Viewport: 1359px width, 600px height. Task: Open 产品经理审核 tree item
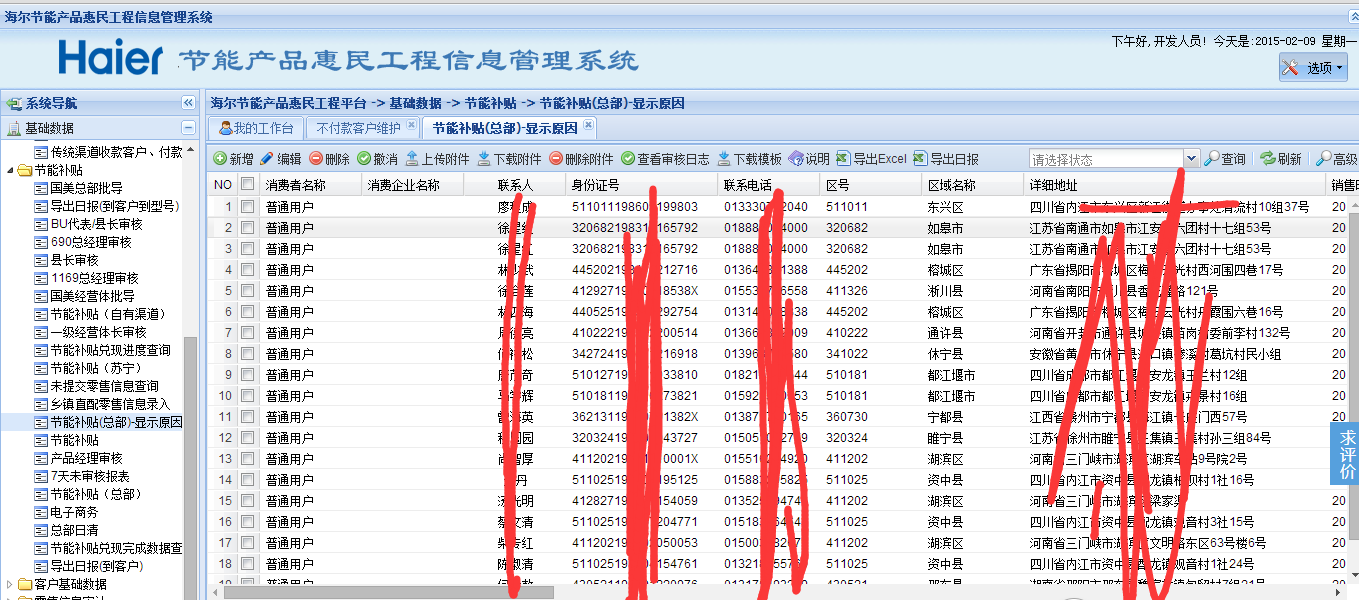[x=86, y=458]
